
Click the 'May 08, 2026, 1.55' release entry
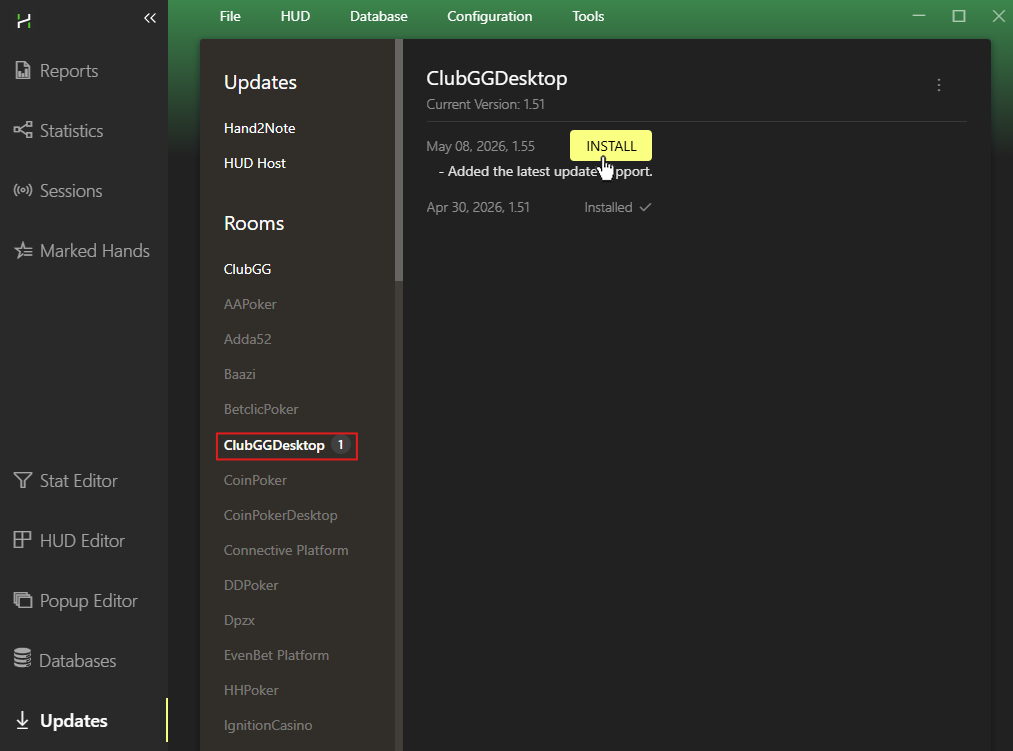[481, 146]
